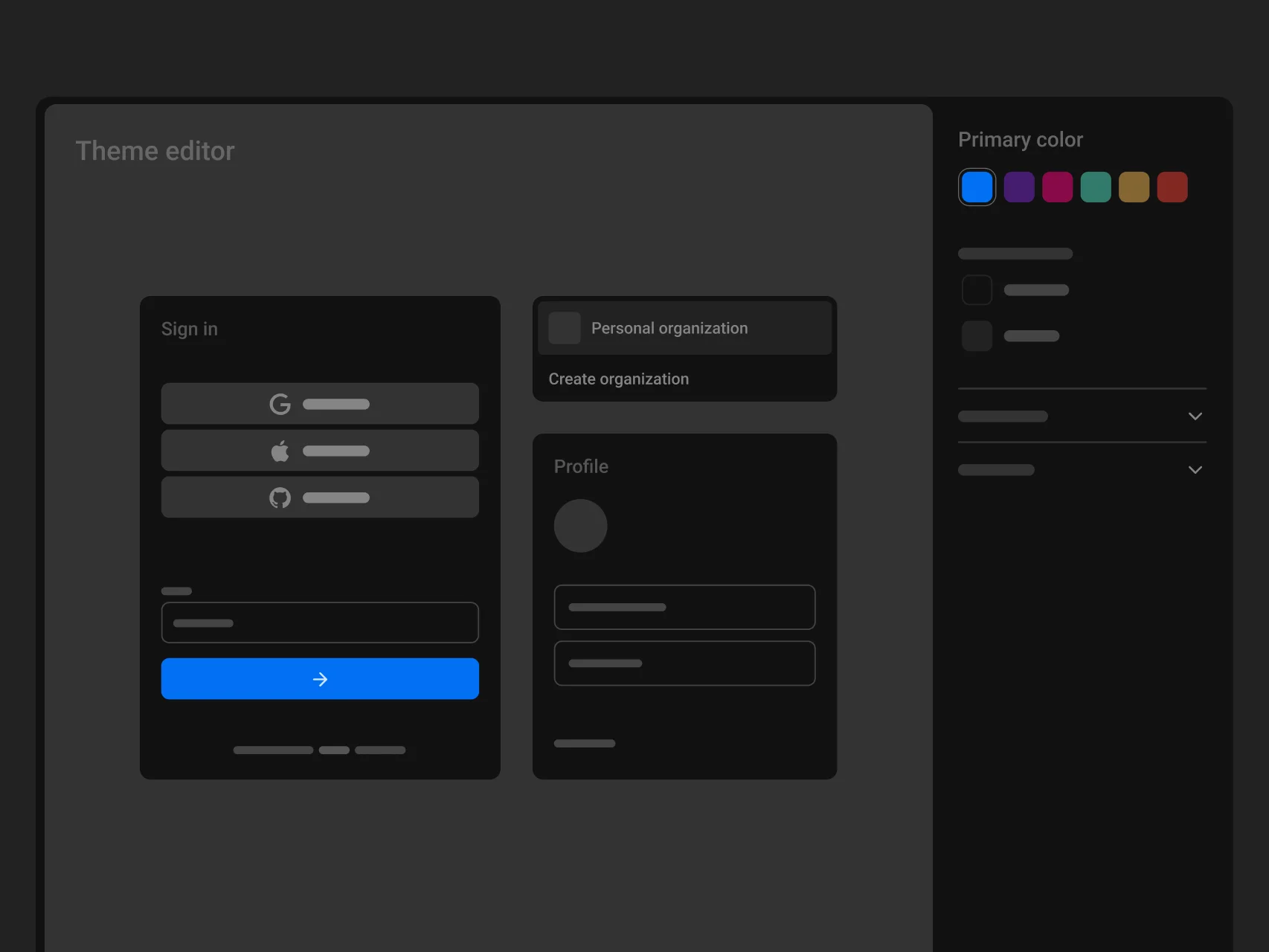Click the GitHub logo sign-in icon
1269x952 pixels.
(280, 497)
